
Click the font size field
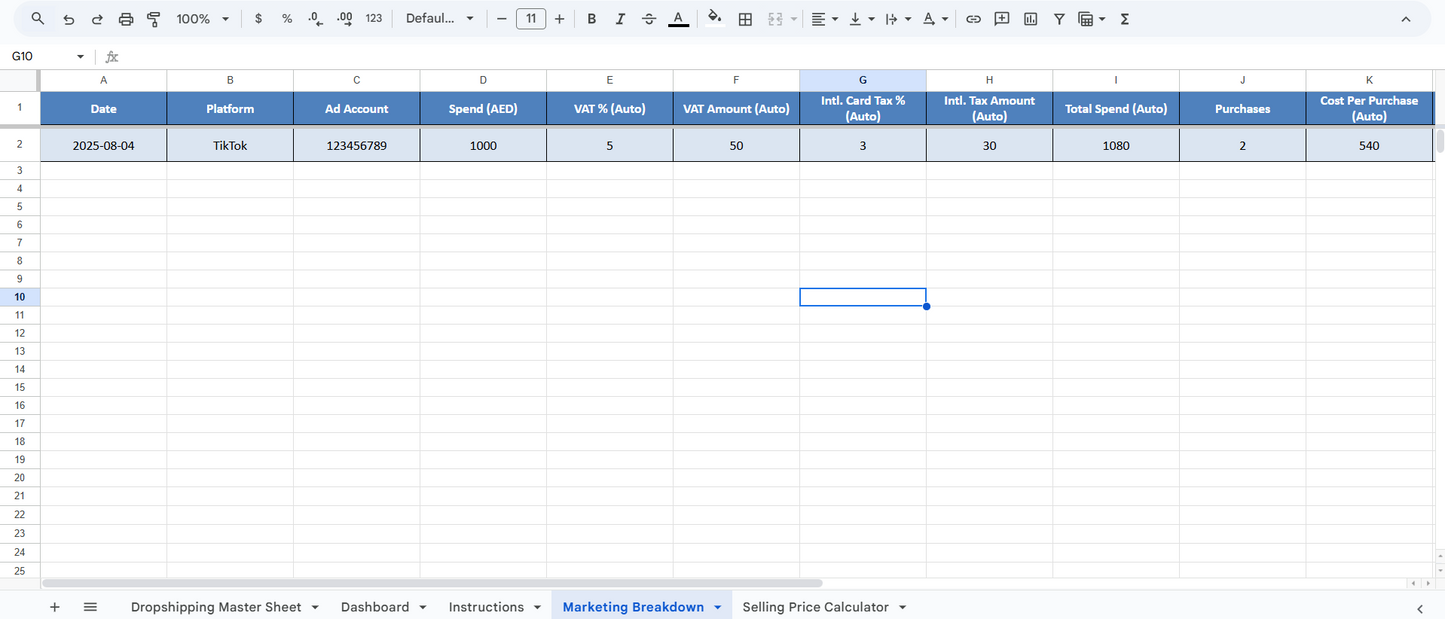pos(531,19)
